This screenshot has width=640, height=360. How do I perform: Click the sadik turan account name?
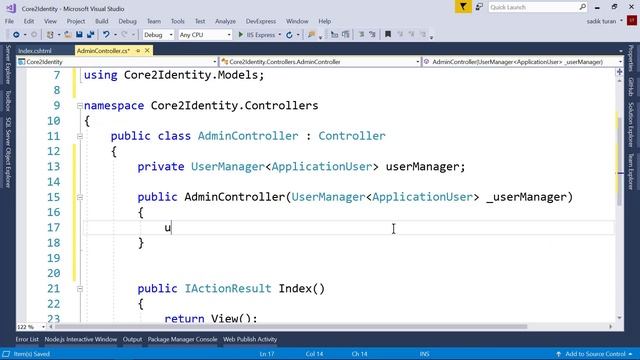[x=601, y=21]
